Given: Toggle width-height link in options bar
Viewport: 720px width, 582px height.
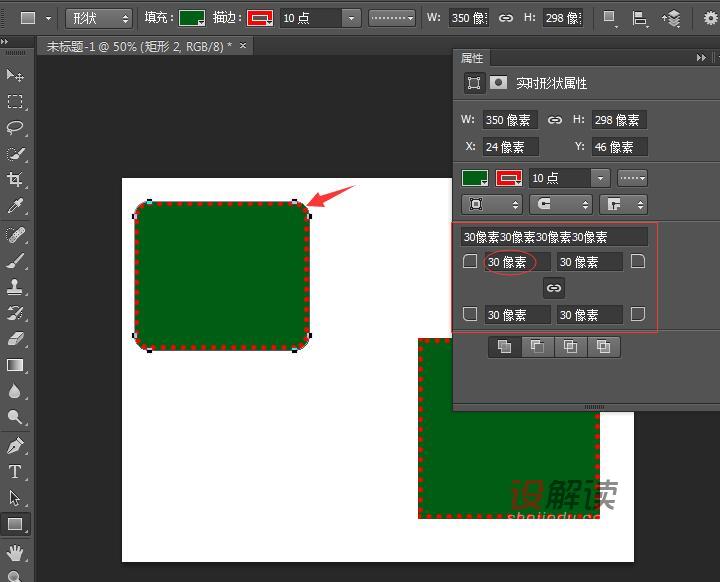Looking at the screenshot, I should tap(506, 18).
